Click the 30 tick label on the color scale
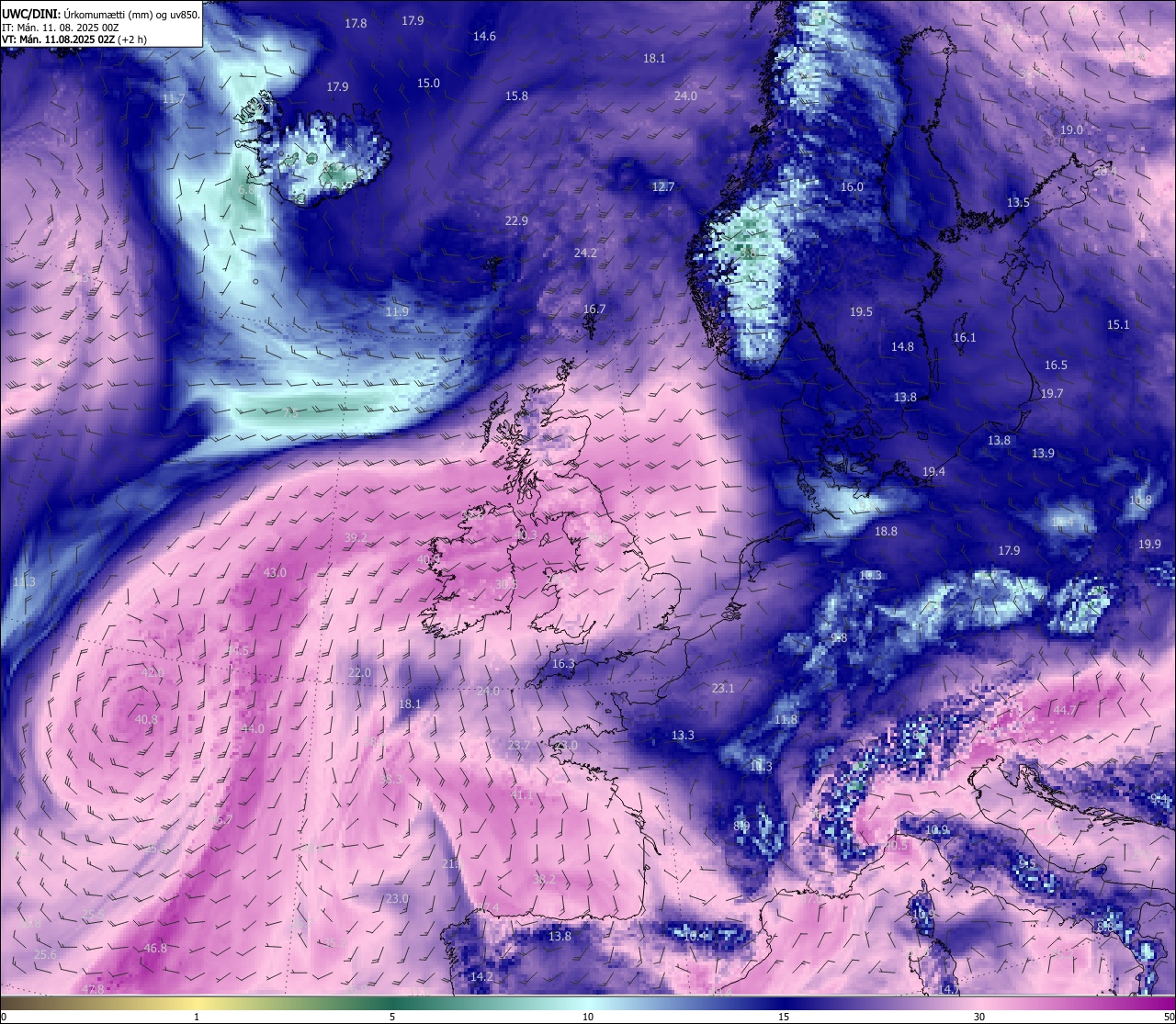 pos(979,1018)
